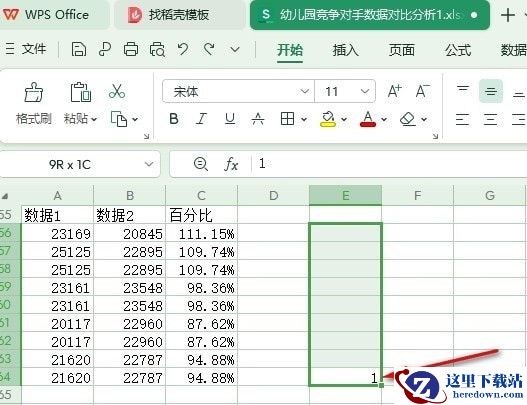Apply the yellow fill color swatch

click(x=328, y=119)
